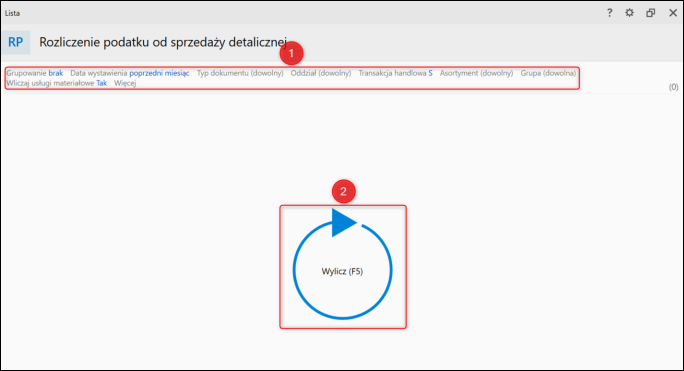Change the Grupowanie brak filter
684x371 pixels.
click(x=34, y=73)
